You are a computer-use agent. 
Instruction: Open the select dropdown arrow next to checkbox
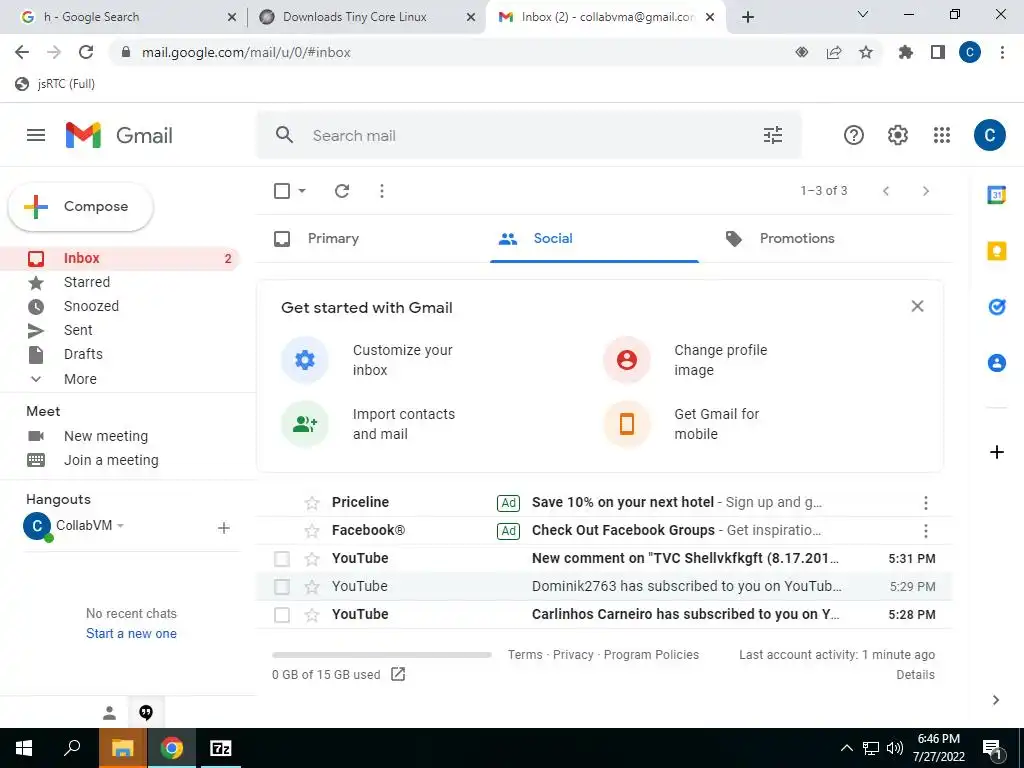302,191
